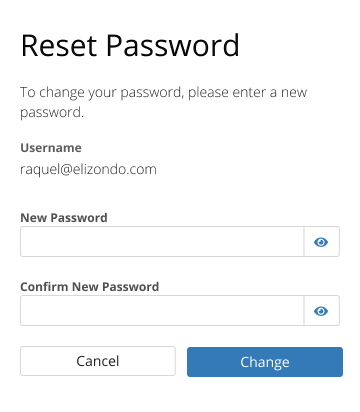The image size is (360, 412).
Task: Reveal Confirm New Password text with eye icon
Action: coord(322,311)
